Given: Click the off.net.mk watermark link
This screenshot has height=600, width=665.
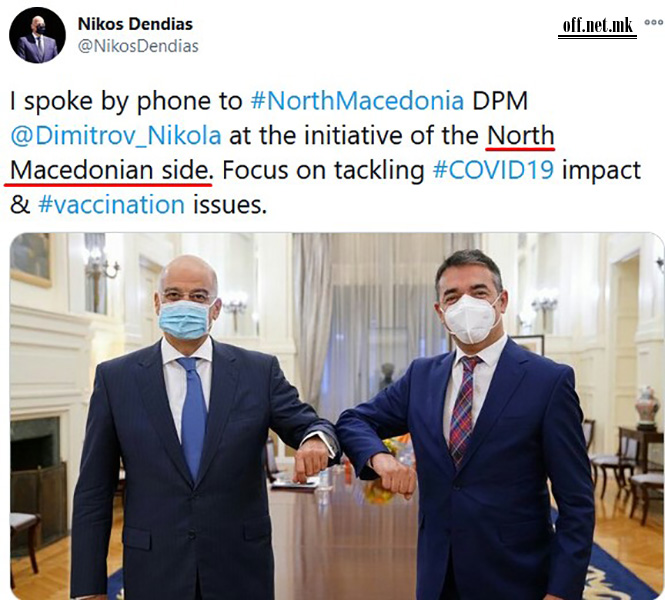Looking at the screenshot, I should (x=598, y=26).
